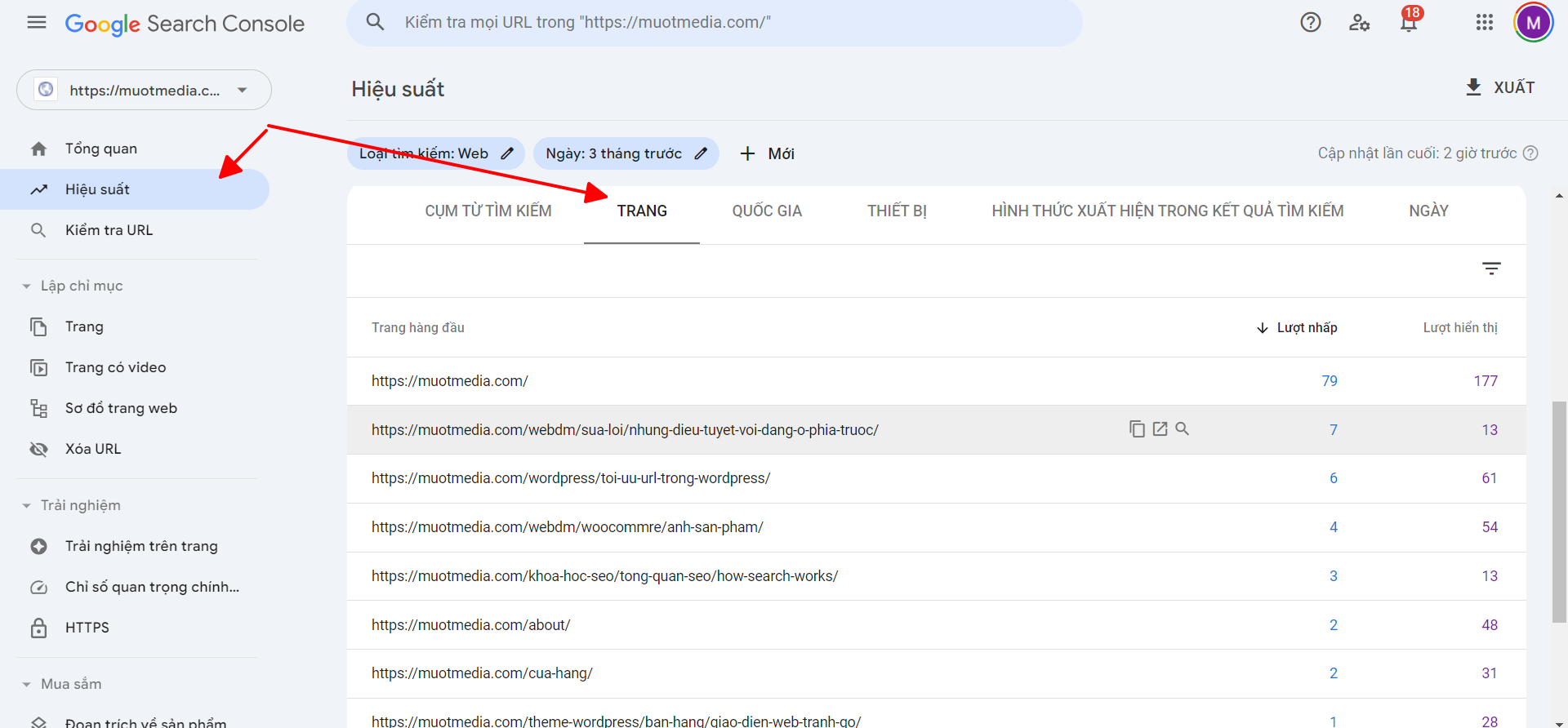Collapse the Trải nghiệm section
The width and height of the screenshot is (1568, 728).
26,506
